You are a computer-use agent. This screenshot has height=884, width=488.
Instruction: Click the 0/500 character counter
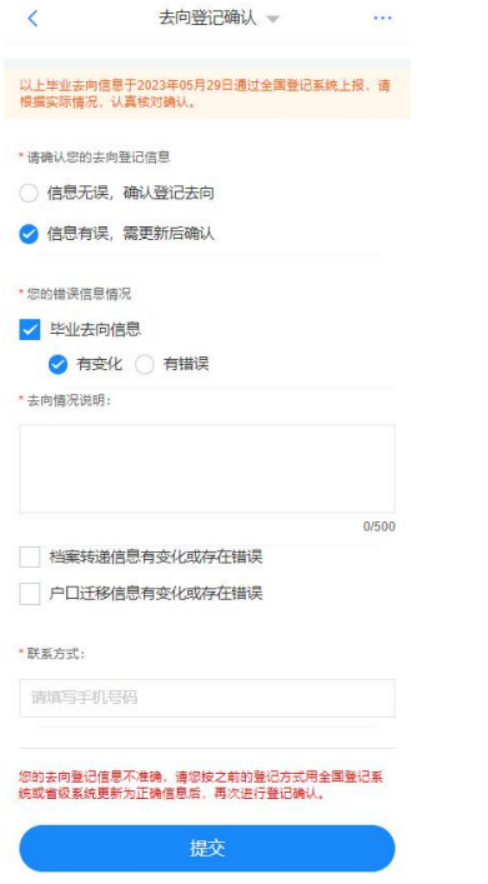click(379, 527)
